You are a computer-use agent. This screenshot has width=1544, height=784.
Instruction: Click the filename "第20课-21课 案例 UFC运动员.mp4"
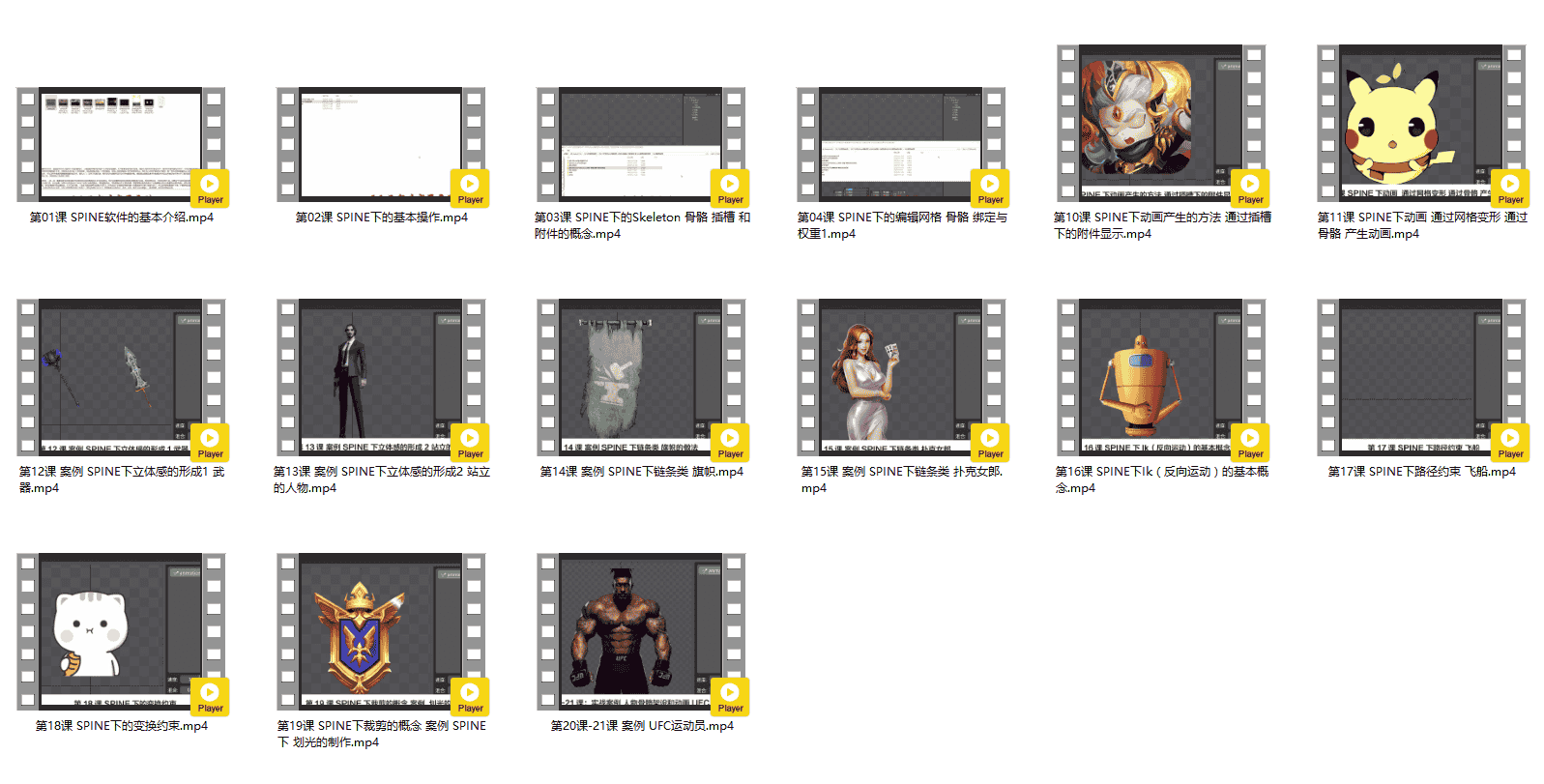click(642, 726)
